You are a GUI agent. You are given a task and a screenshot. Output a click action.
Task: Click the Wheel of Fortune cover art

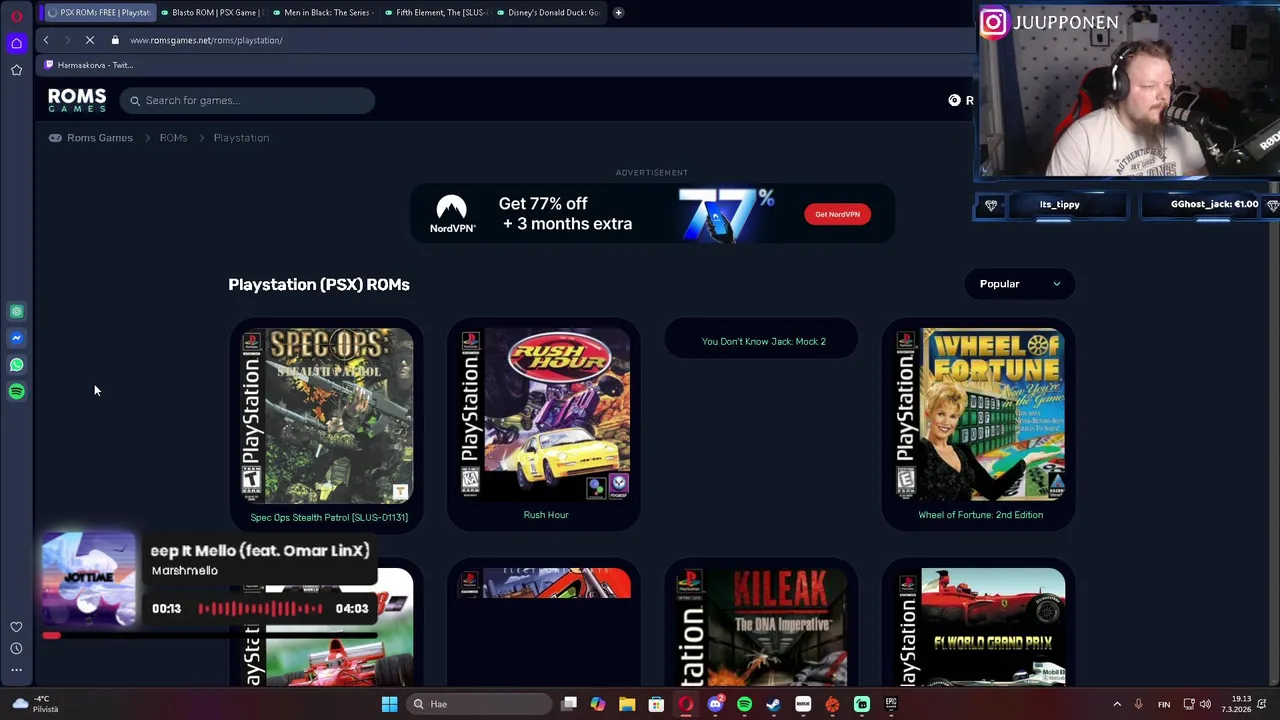[x=980, y=414]
